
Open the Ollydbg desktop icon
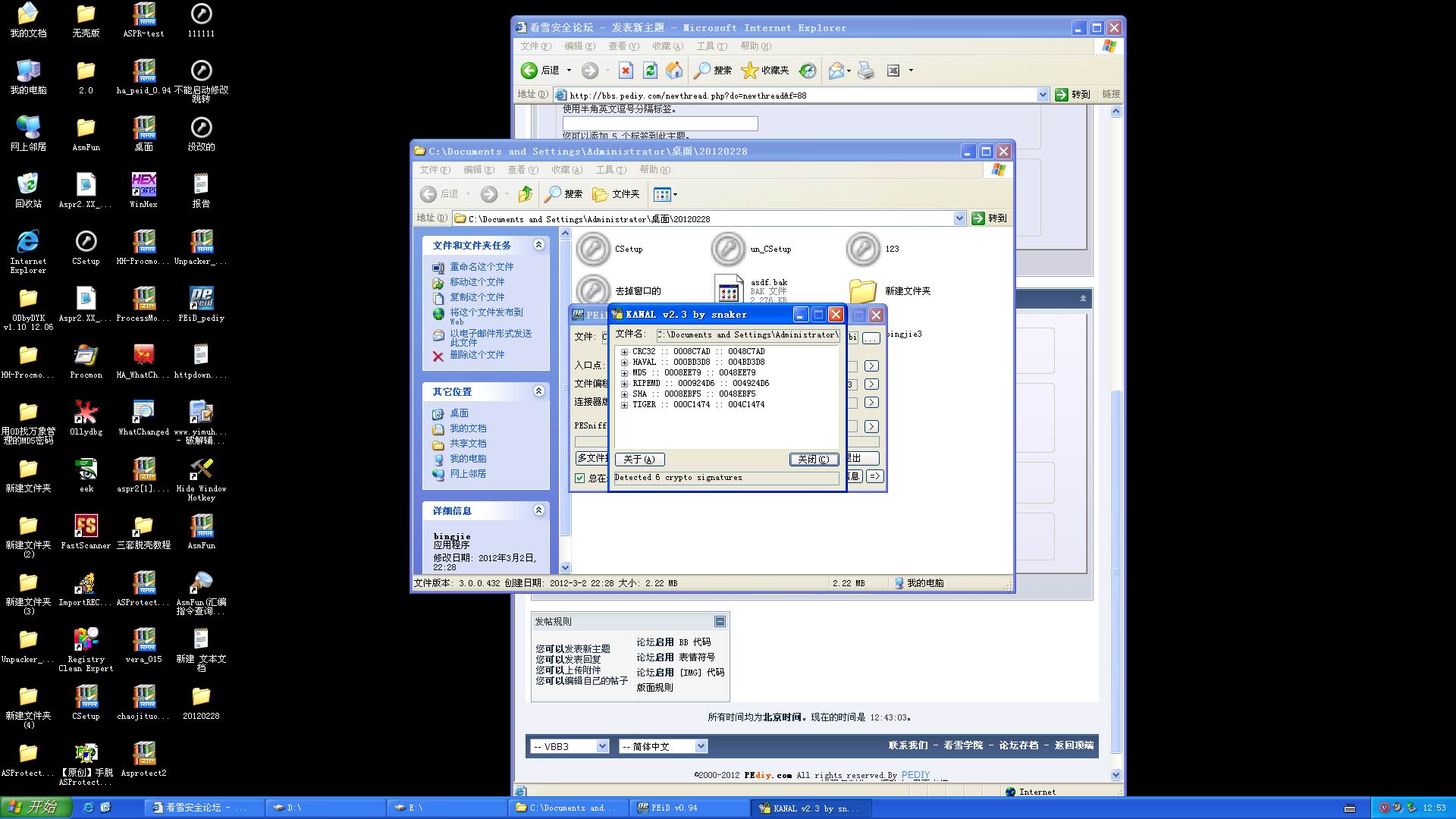(86, 417)
